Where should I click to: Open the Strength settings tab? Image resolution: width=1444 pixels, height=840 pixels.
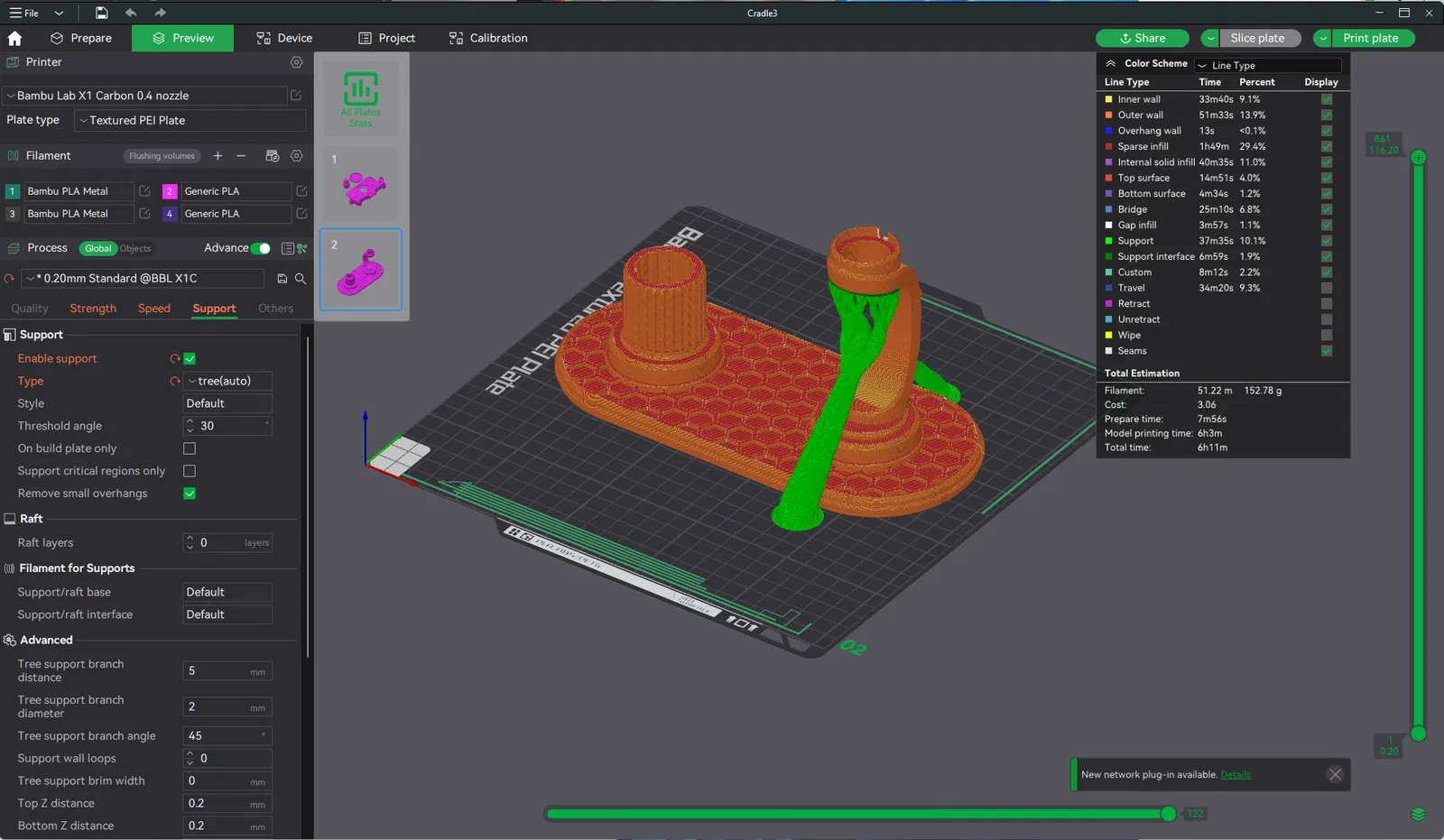[93, 309]
